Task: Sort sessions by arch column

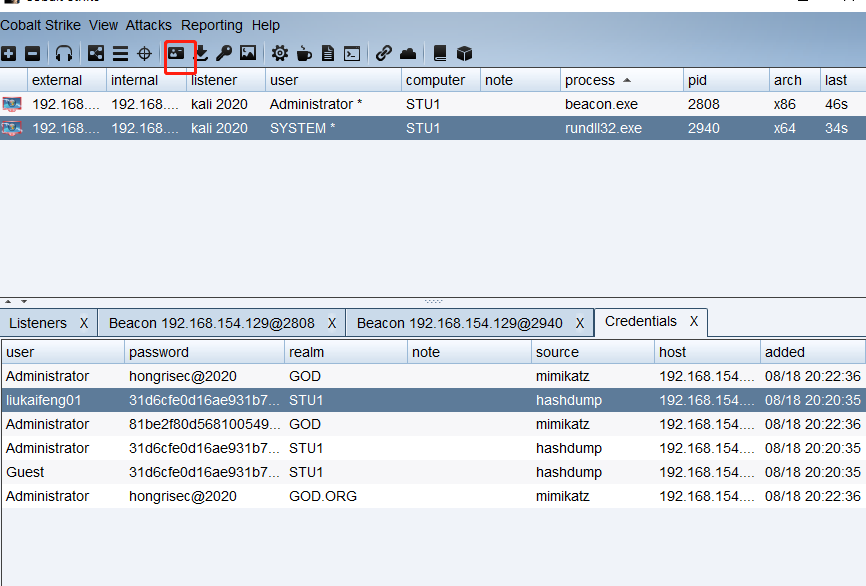Action: coord(794,80)
